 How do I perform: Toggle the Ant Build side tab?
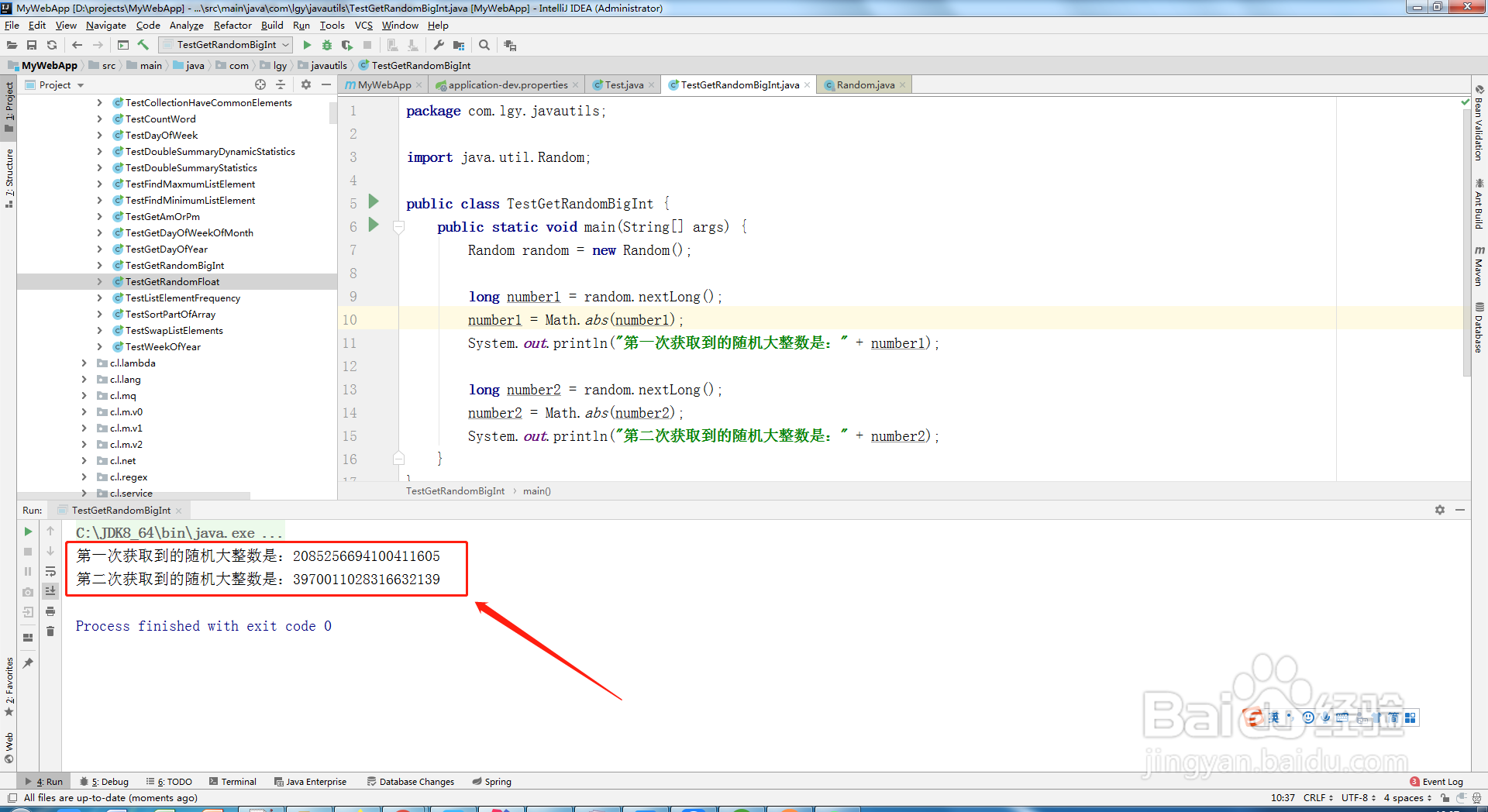[1479, 203]
